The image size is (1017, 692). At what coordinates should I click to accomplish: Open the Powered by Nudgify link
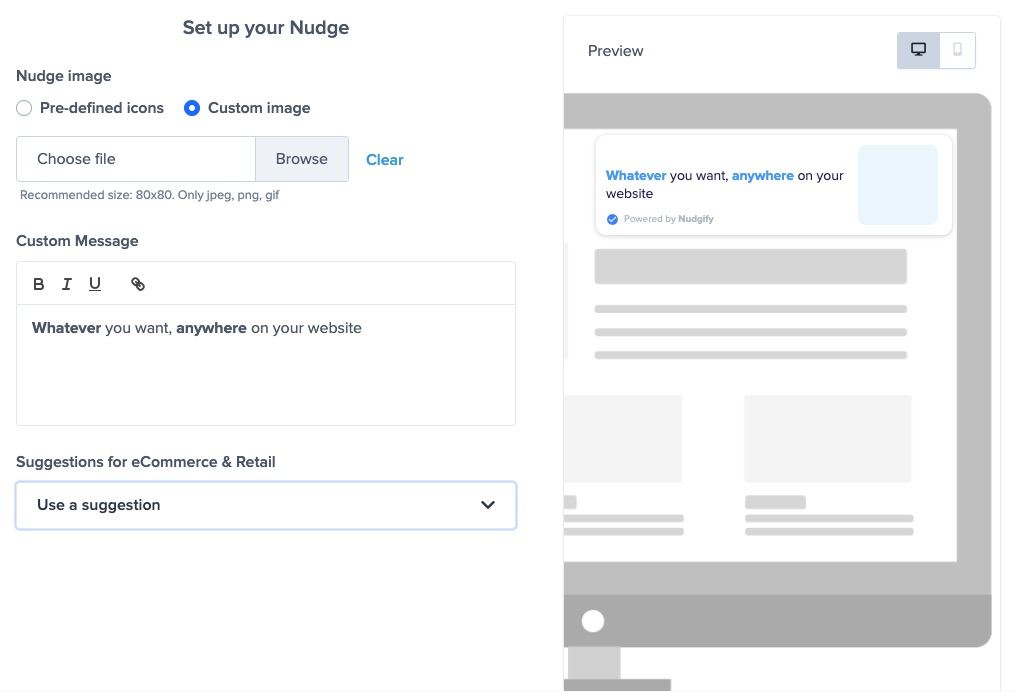coord(668,219)
